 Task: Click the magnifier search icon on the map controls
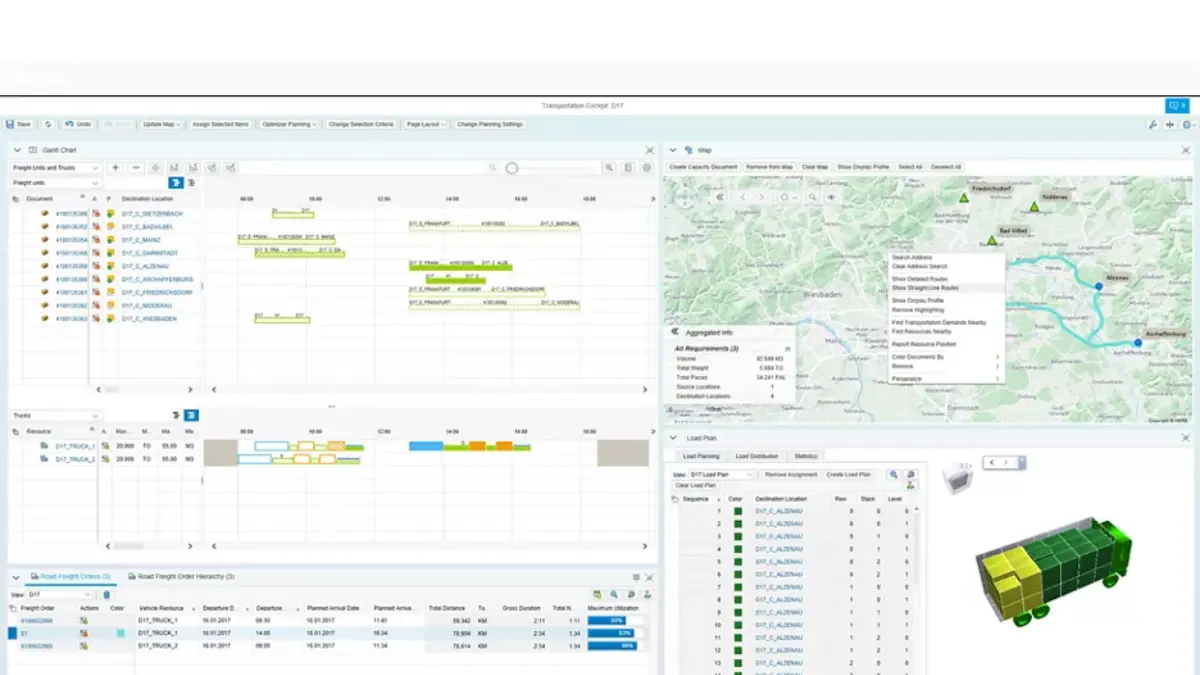pos(812,197)
